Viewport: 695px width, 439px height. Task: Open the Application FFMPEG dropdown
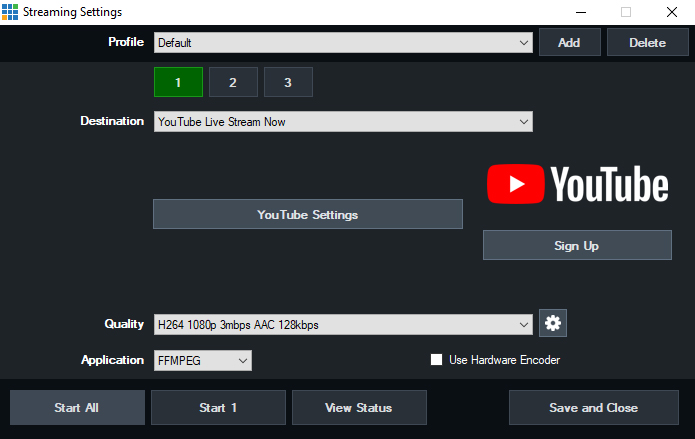(x=202, y=360)
